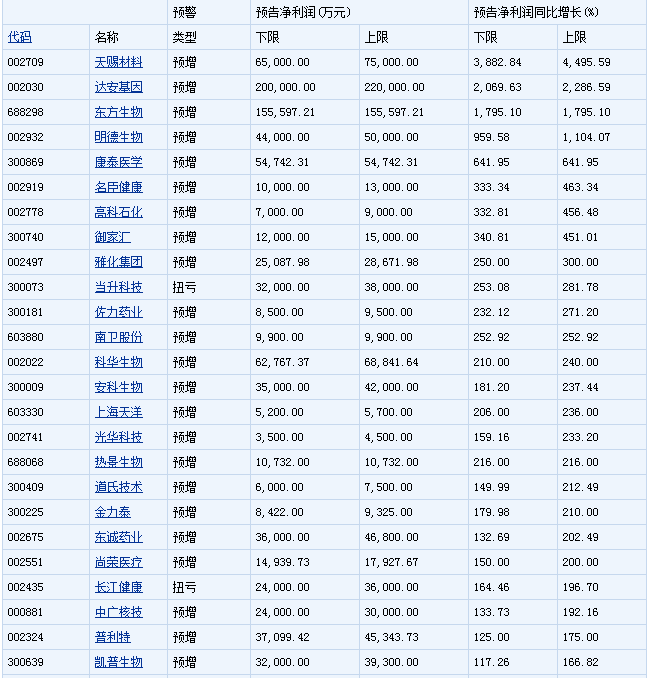The image size is (650, 678).
Task: Open the 普利特 stock link
Action: tap(112, 637)
